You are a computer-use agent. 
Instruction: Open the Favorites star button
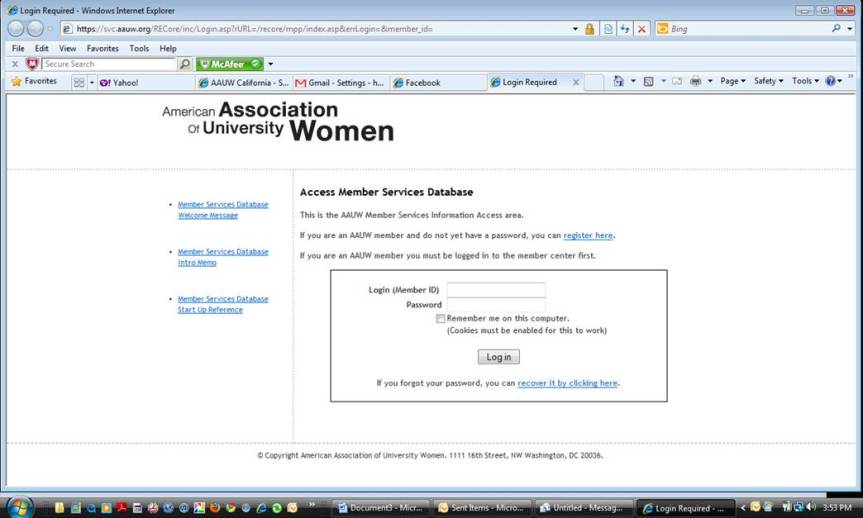[34, 82]
